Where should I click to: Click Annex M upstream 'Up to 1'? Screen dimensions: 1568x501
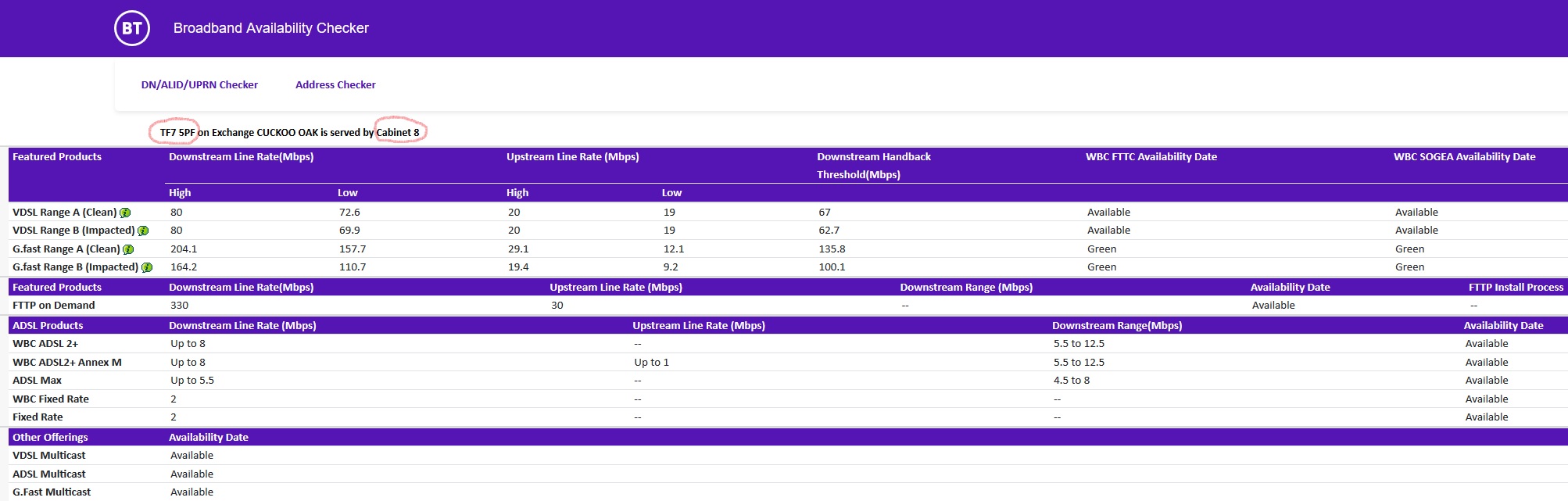(652, 362)
